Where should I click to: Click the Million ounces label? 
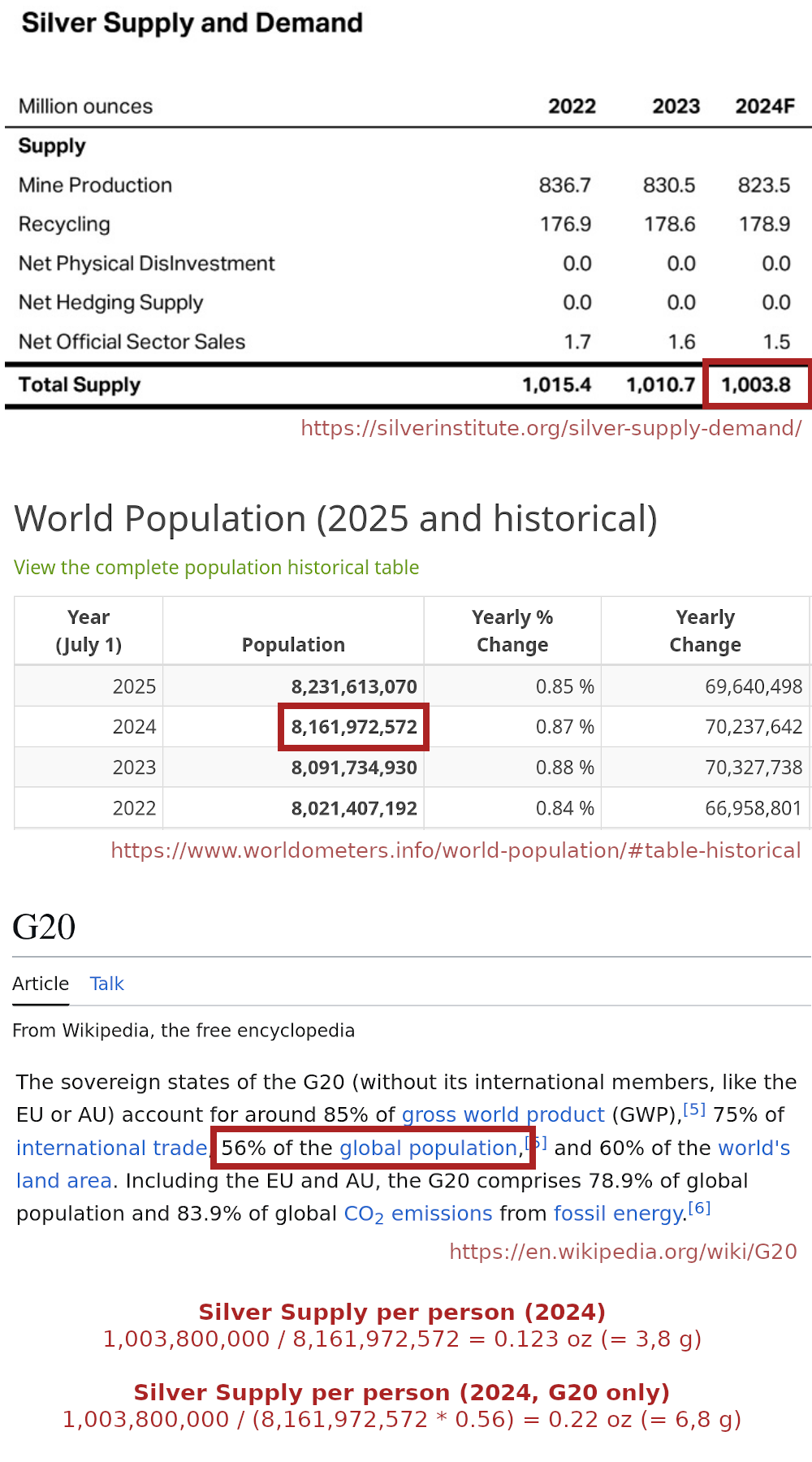86,106
